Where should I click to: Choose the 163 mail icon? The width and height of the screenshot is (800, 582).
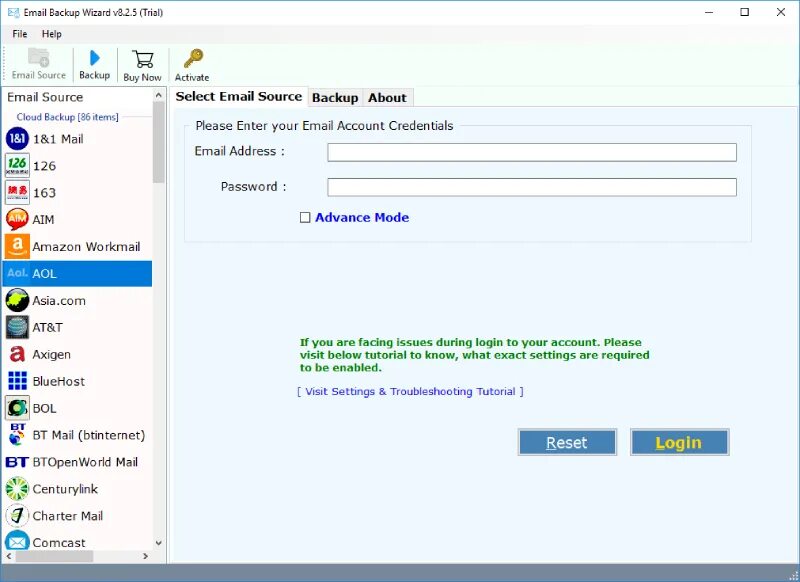(17, 192)
